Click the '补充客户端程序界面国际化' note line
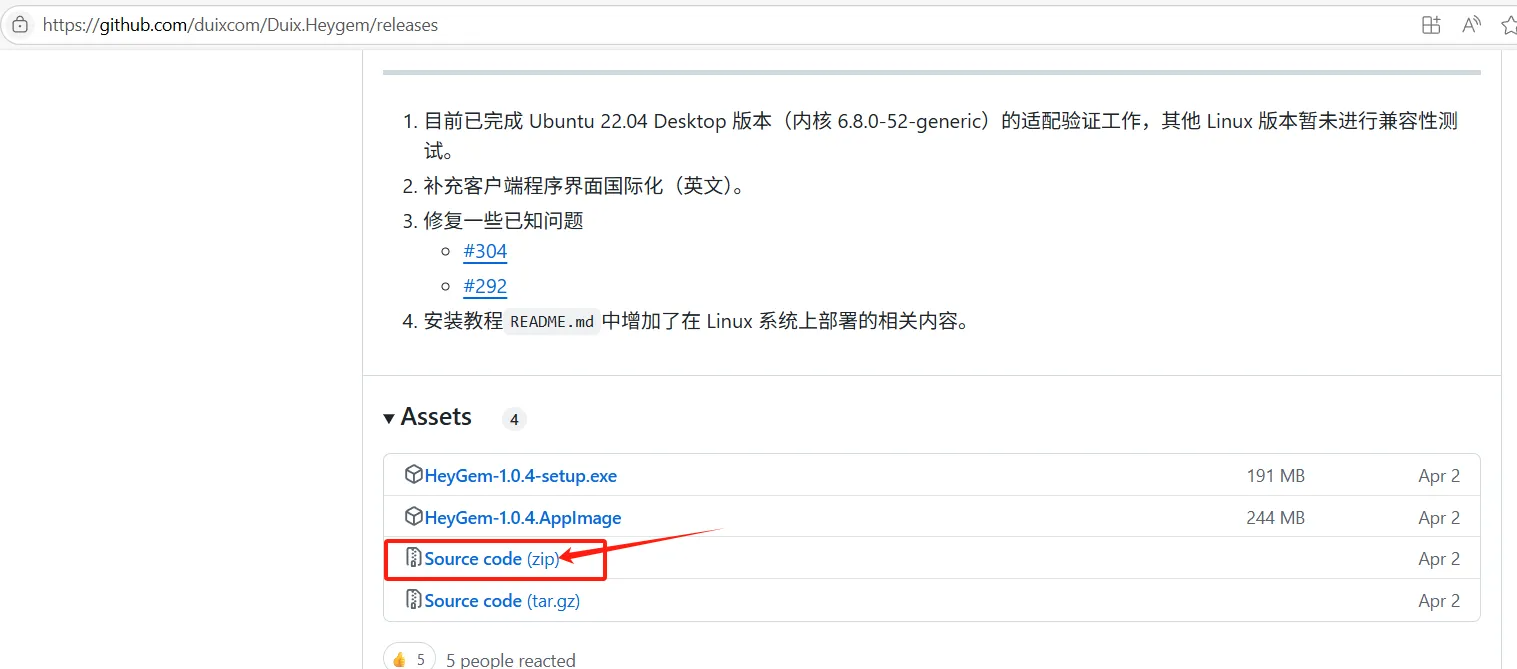The image size is (1517, 669). click(x=584, y=186)
